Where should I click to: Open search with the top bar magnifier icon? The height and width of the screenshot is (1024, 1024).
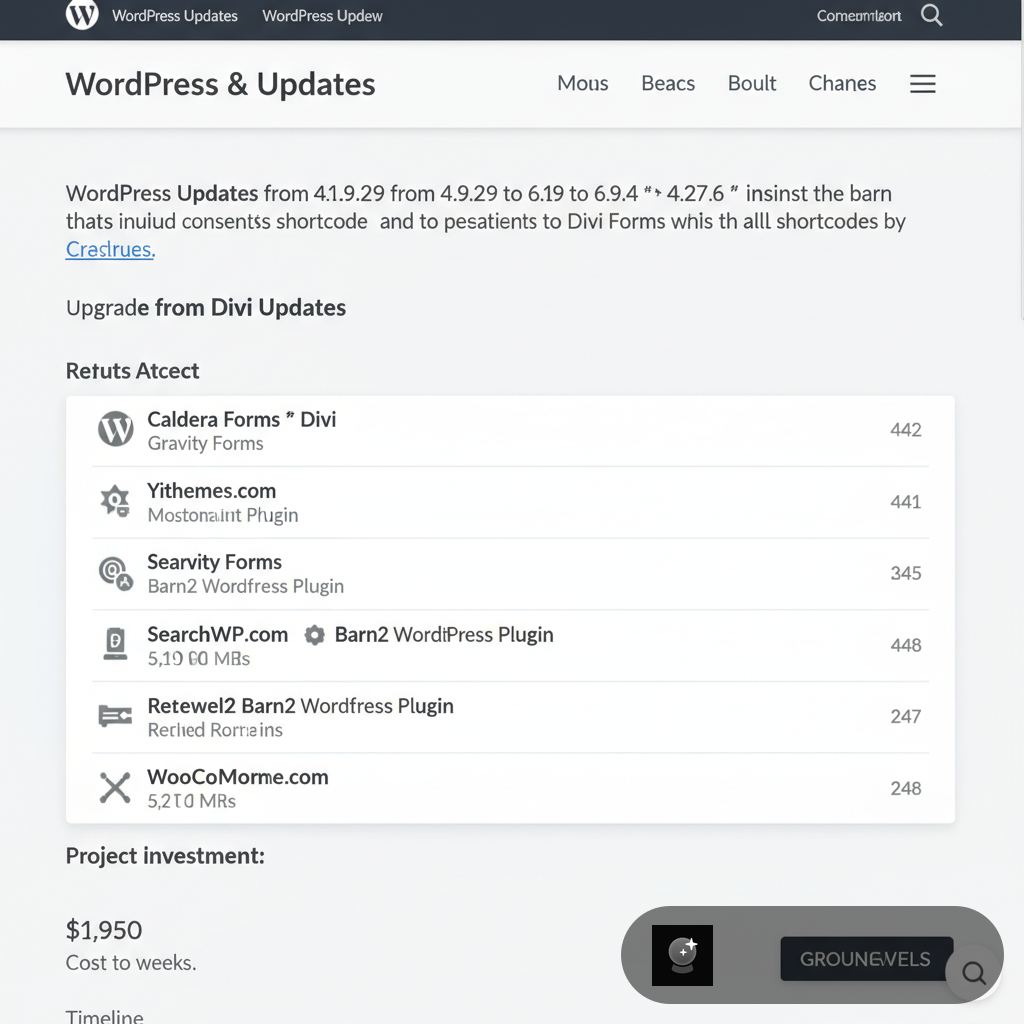(931, 15)
